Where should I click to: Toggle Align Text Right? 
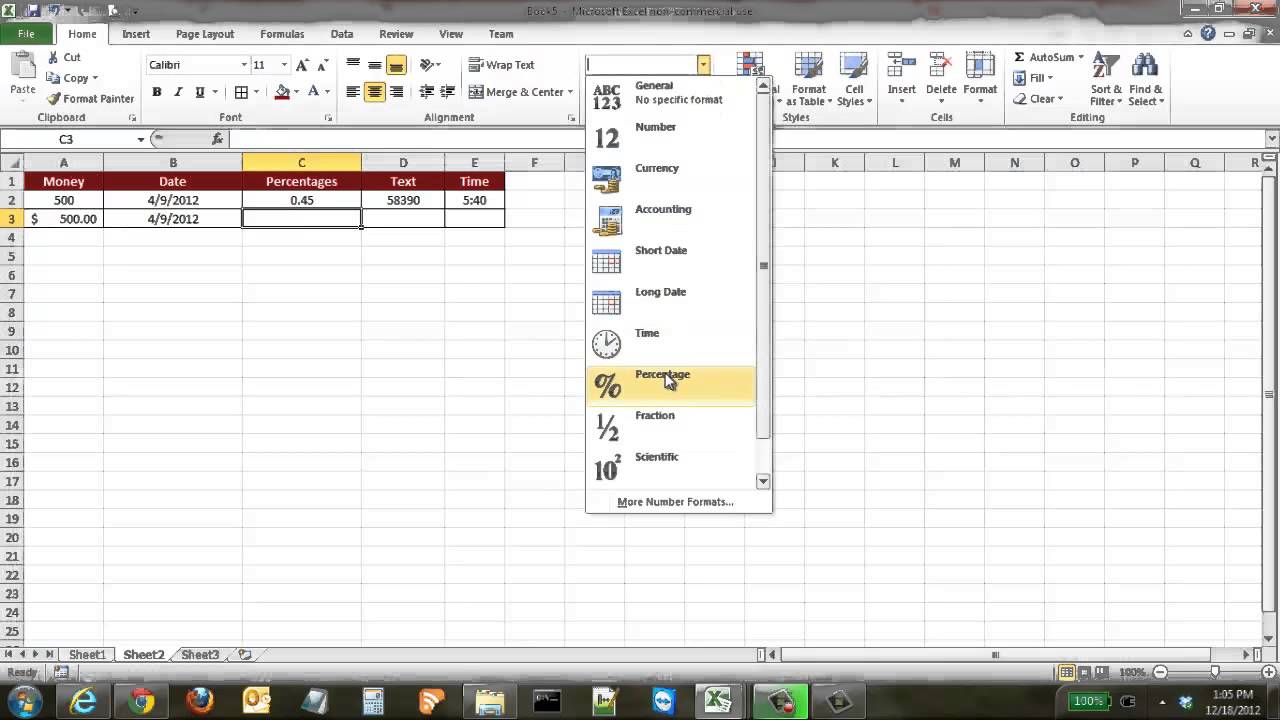[x=396, y=92]
